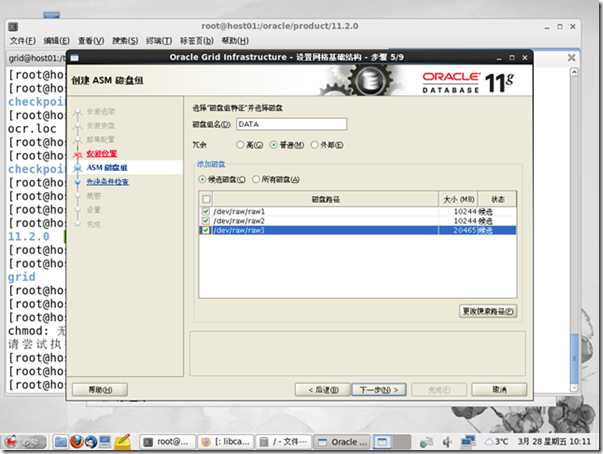This screenshot has width=603, height=454.
Task: Open the 编辑(E) menu in terminal
Action: click(x=57, y=41)
